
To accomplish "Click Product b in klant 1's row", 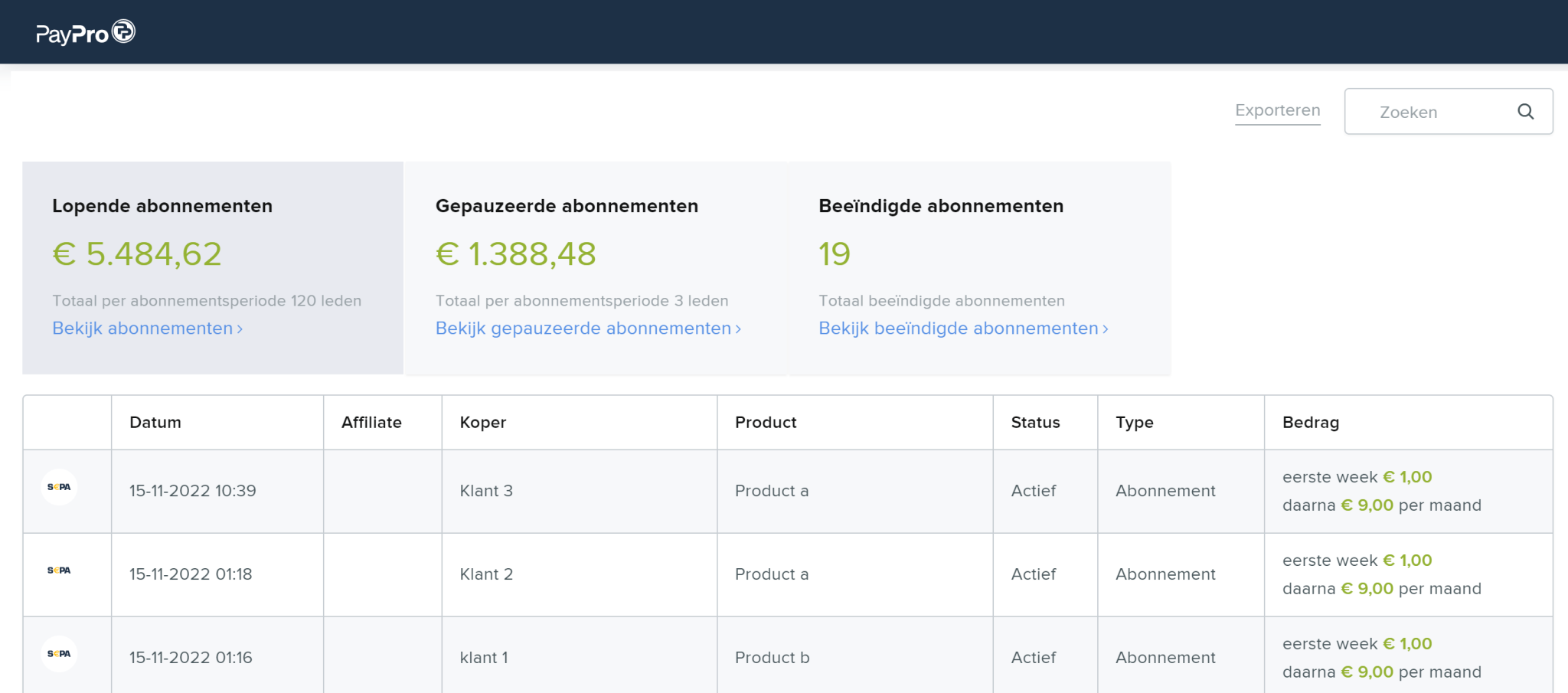I will 771,657.
